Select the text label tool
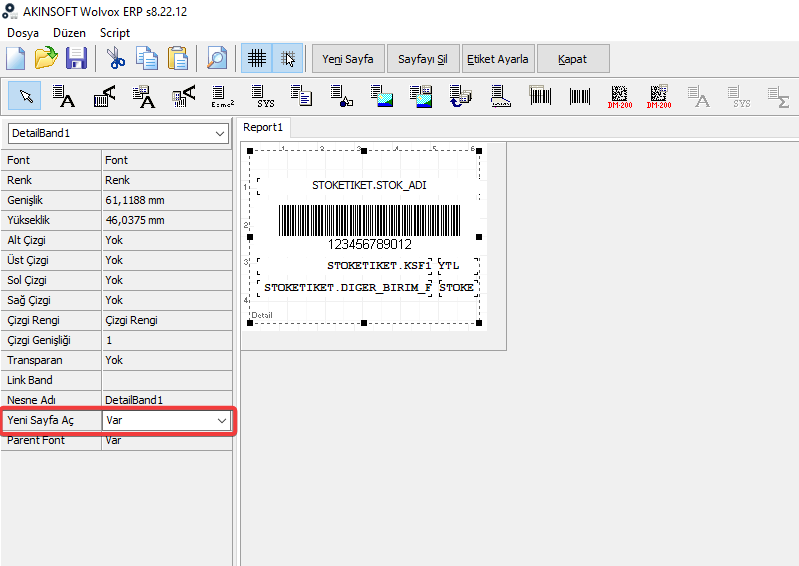Screen dimensions: 799x566 (64, 96)
